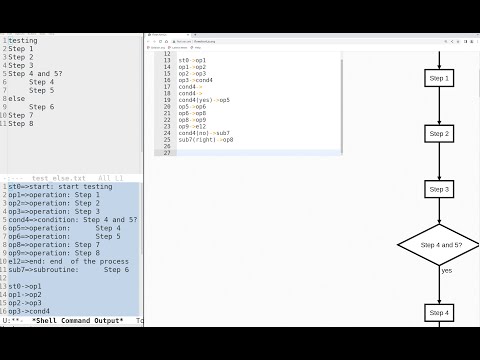Screen dimensions: 480x360
Task: Place cursor on 'st0->op1' in web editor
Action: pos(192,60)
